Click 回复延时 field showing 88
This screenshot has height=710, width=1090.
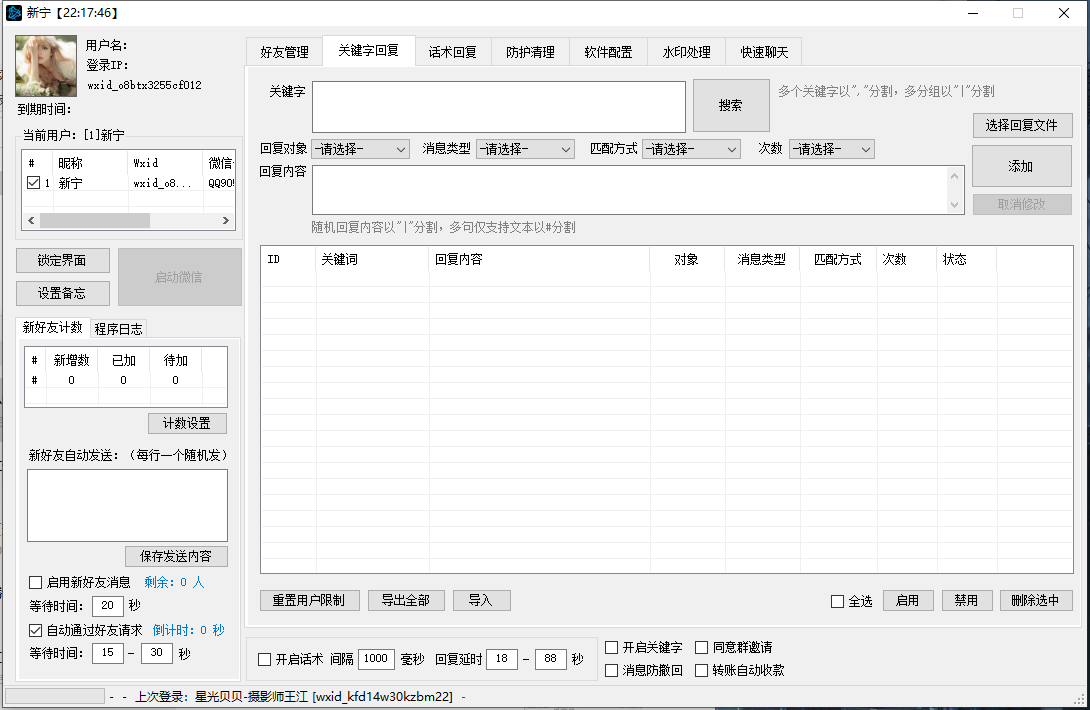(x=551, y=659)
